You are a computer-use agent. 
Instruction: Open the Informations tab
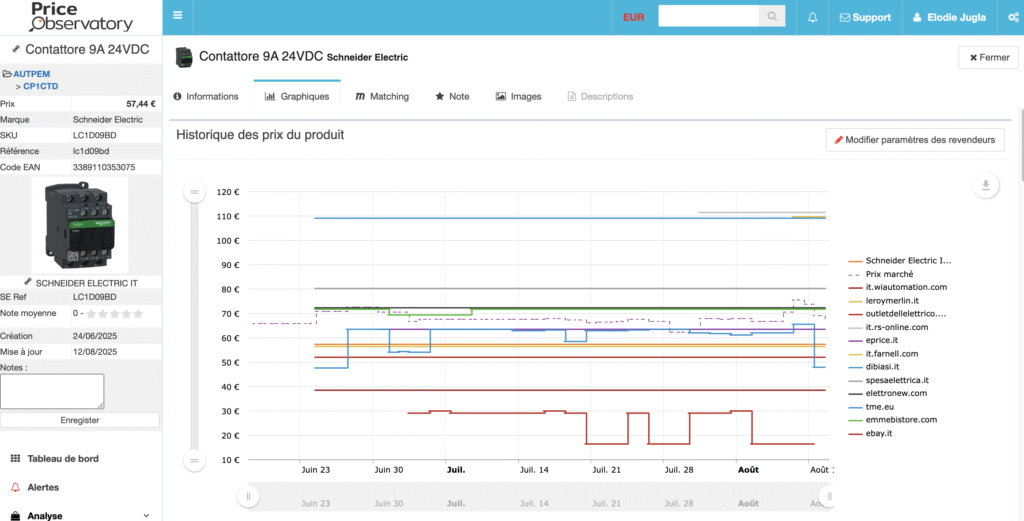pos(206,97)
